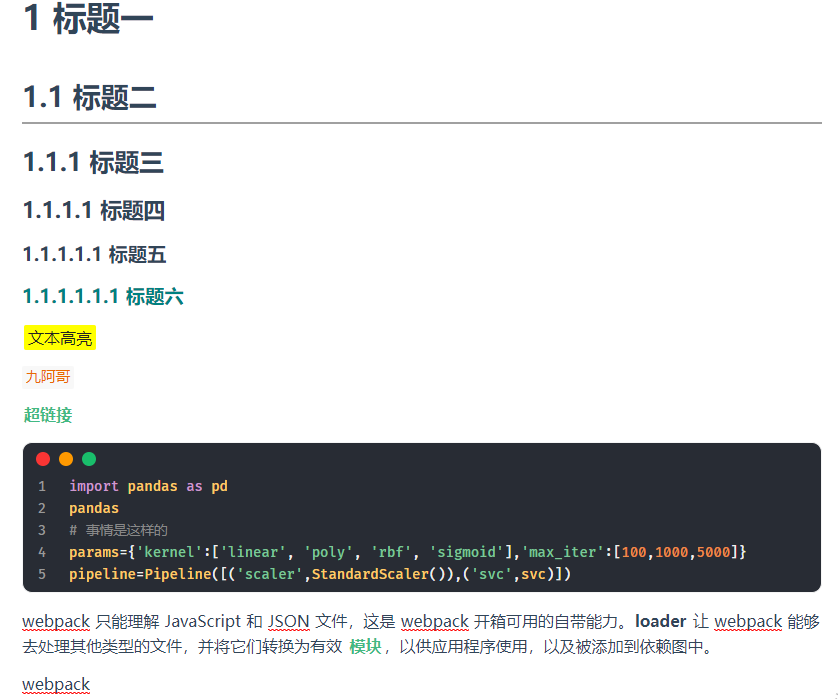Click the red dot in the code block header
Viewport: 838px width, 699px height.
41,458
